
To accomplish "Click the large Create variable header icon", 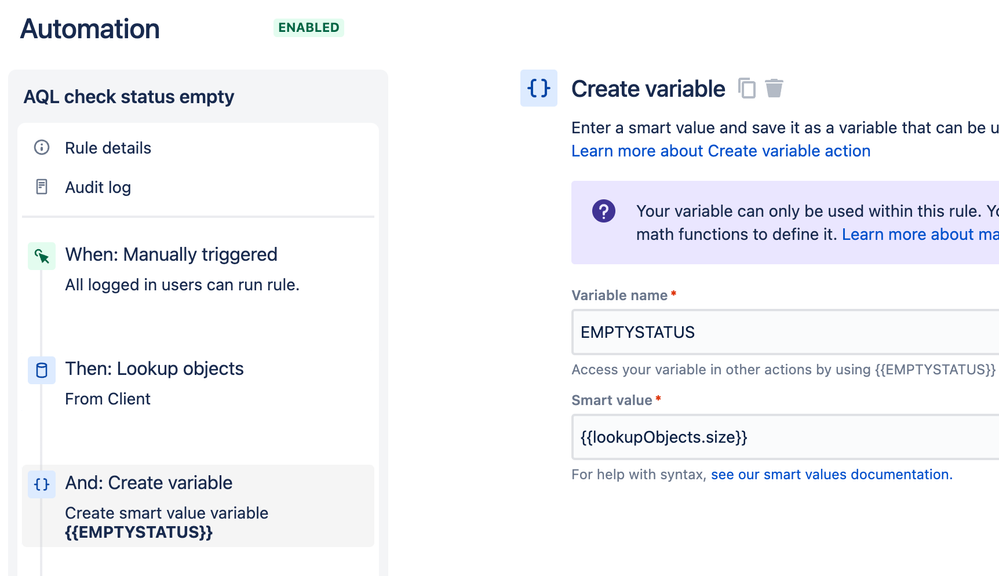I will coord(539,88).
